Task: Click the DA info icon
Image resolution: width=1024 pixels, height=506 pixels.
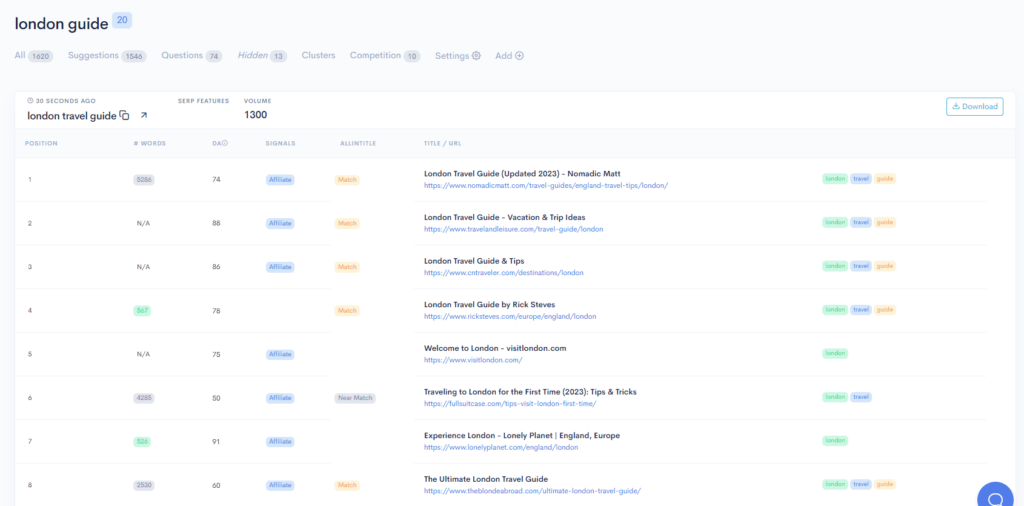Action: point(225,143)
